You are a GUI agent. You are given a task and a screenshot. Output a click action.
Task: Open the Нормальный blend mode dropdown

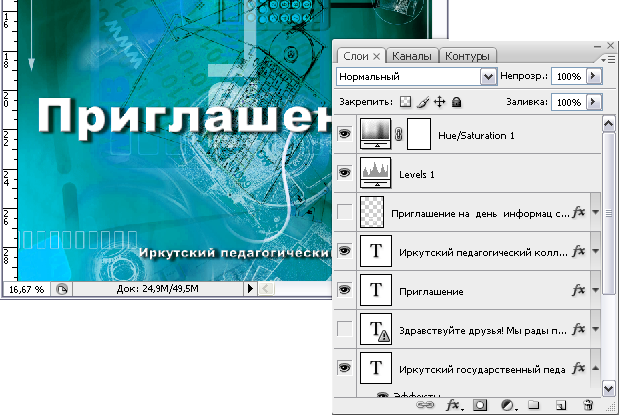tap(488, 76)
